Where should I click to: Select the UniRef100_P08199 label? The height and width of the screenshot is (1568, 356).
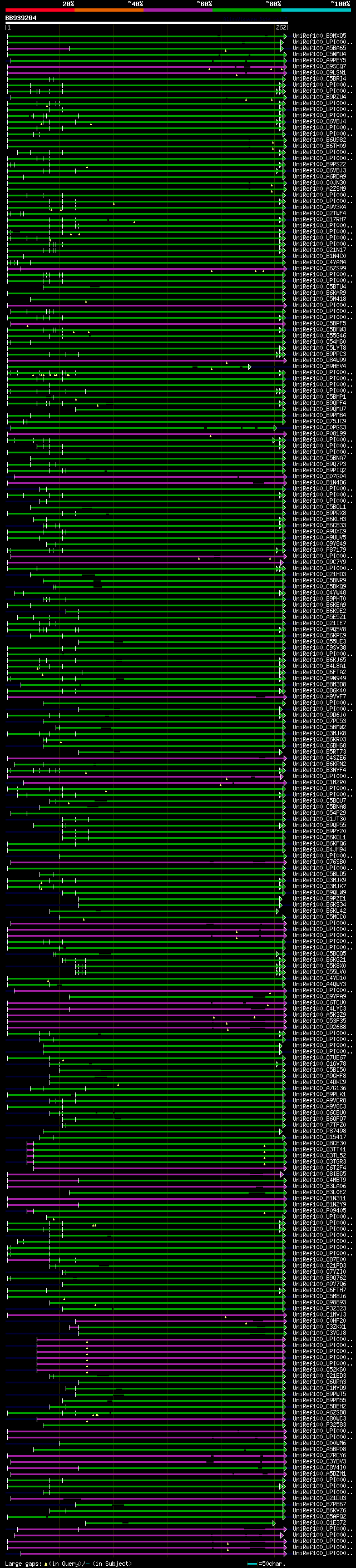pos(319,433)
